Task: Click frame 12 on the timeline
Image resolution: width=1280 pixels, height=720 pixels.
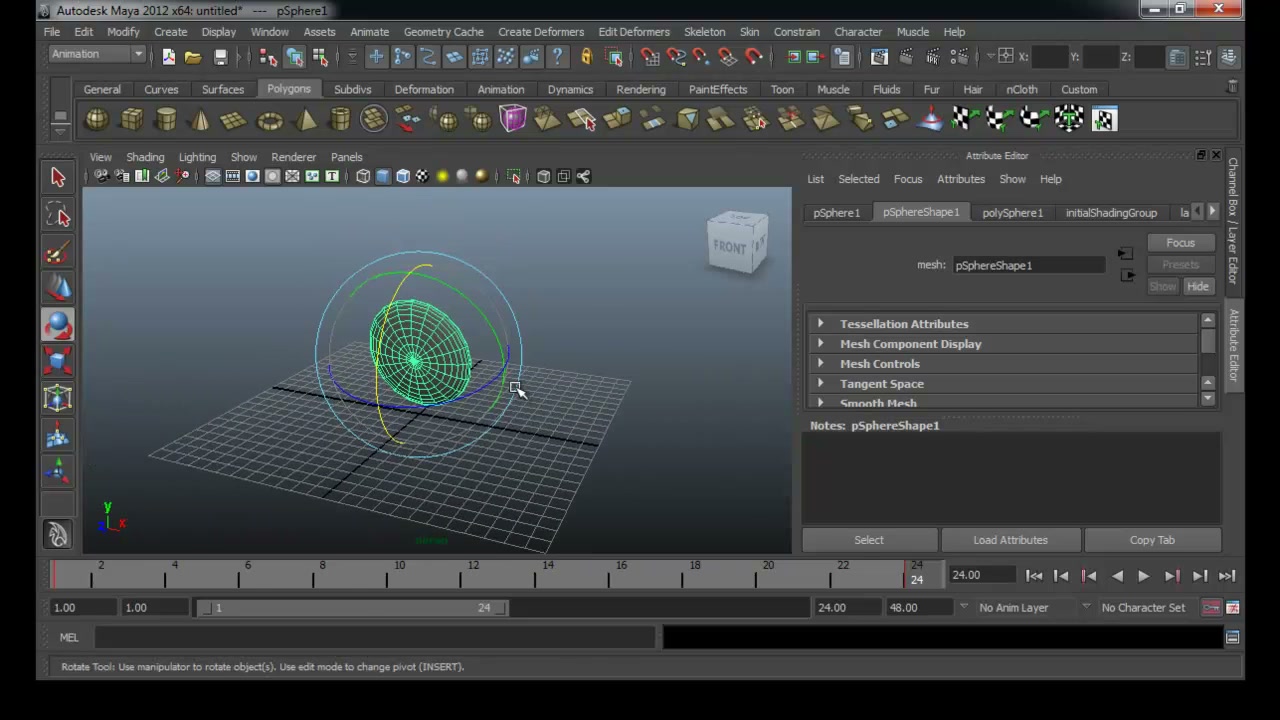Action: (473, 574)
